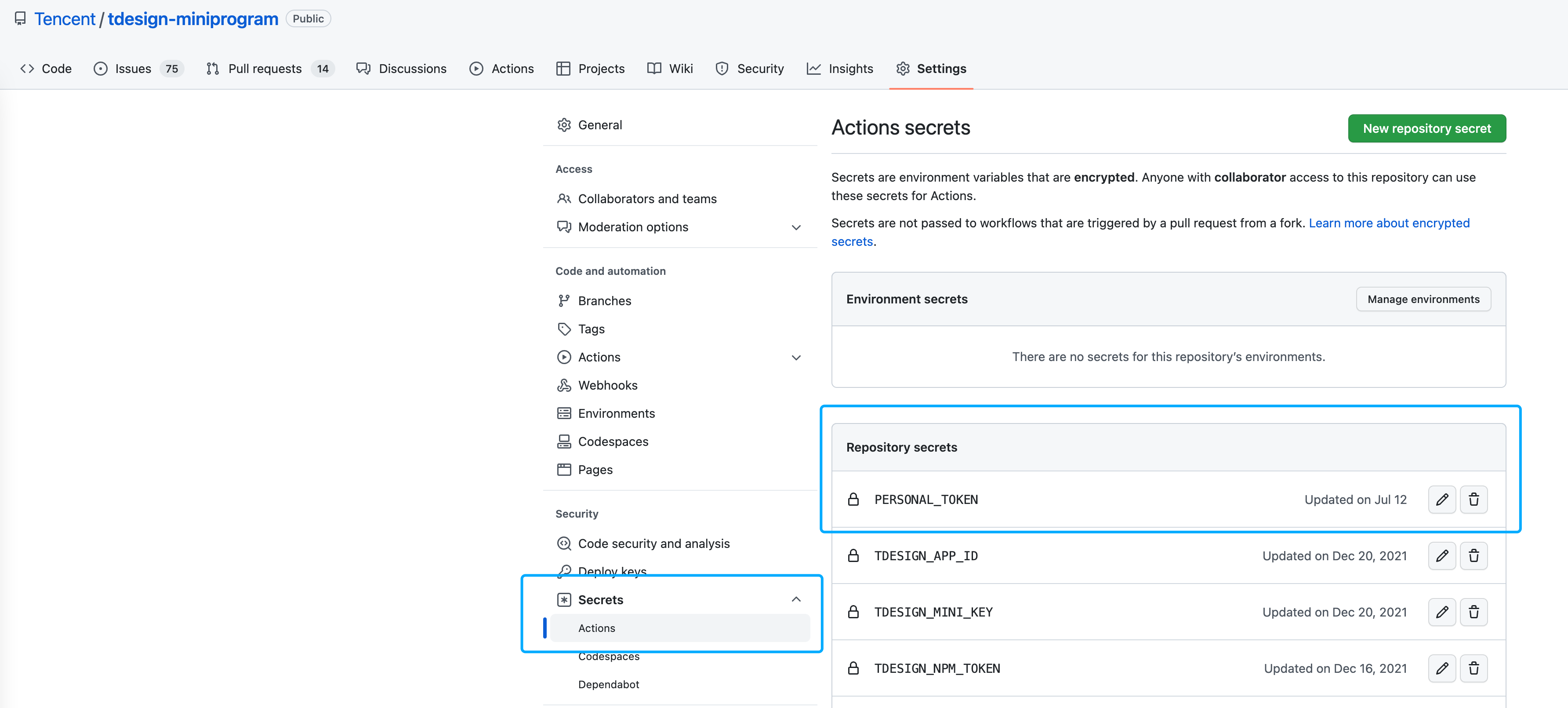Click the lock icon beside TDESIGN_APP_ID
This screenshot has width=1568, height=708.
[853, 556]
